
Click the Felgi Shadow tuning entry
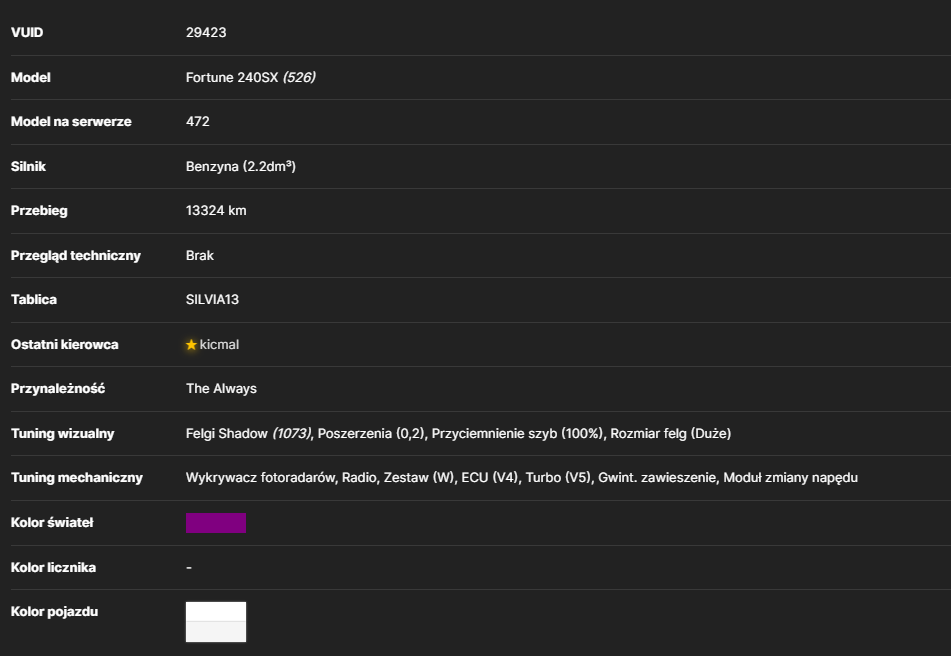tap(249, 433)
